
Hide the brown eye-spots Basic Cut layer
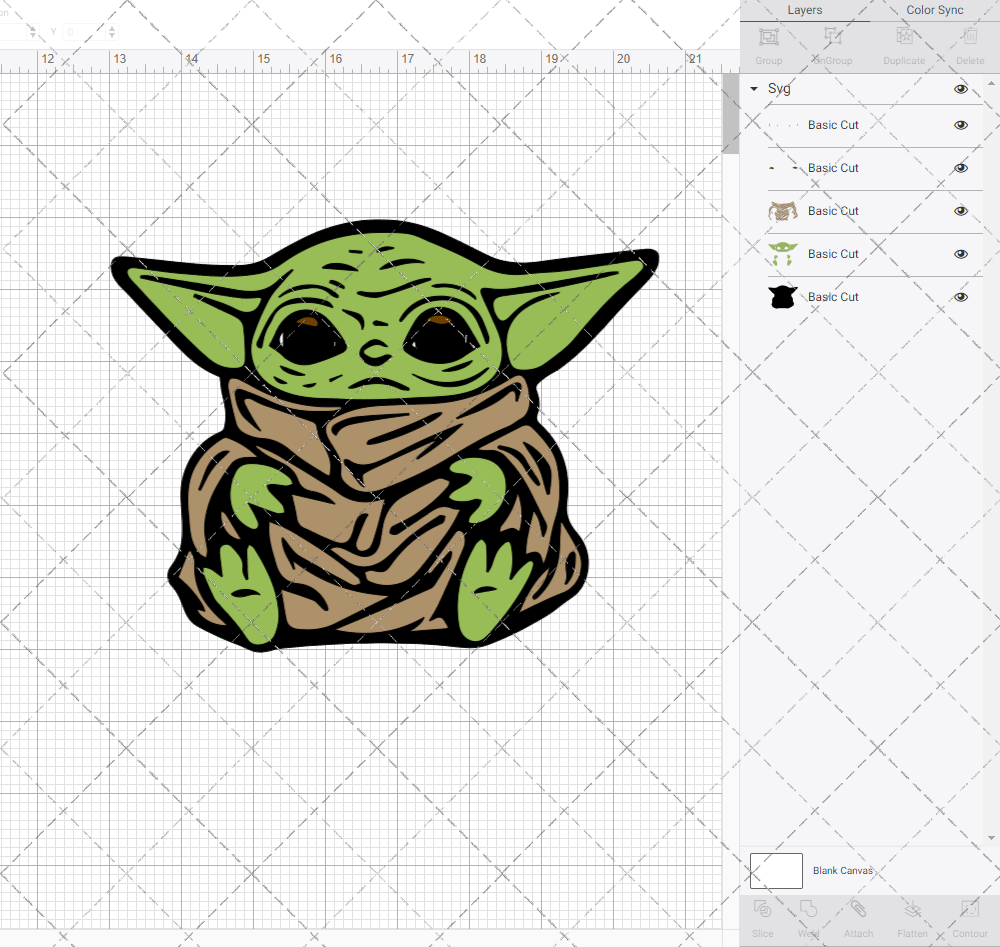click(960, 168)
